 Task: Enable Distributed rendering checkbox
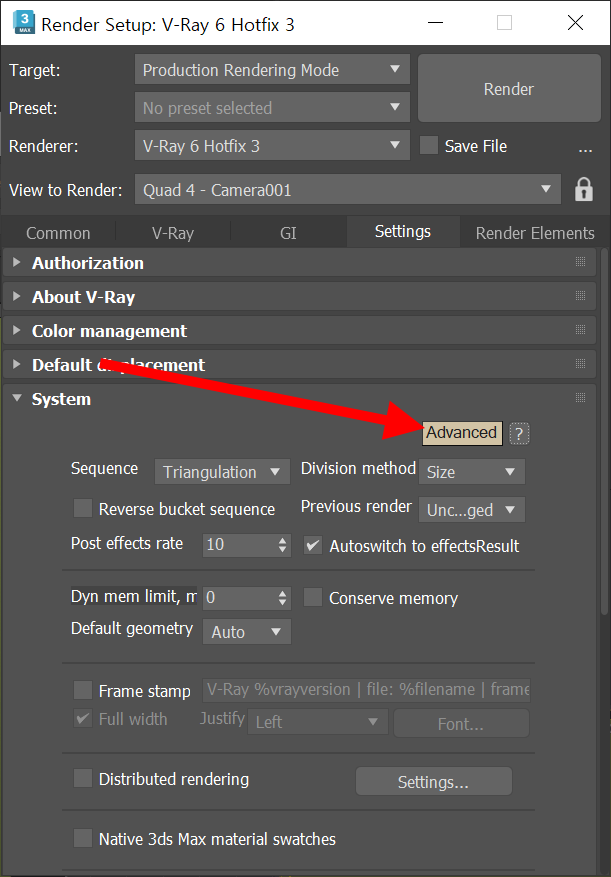tap(83, 779)
